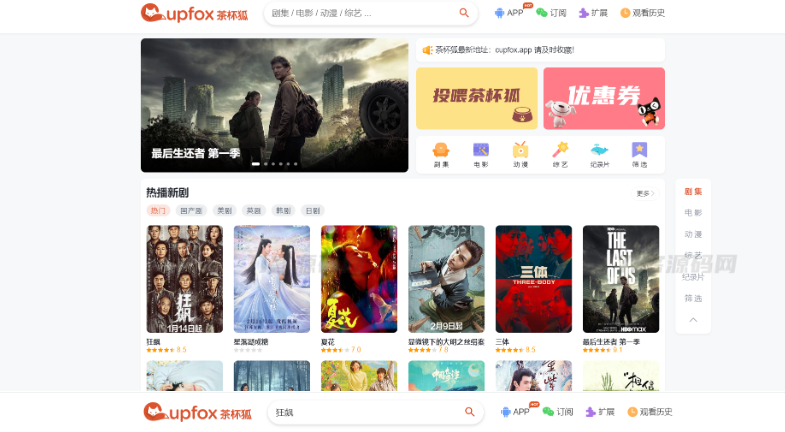Click the 最后生还者 第一季 title under poster
785x432 pixels.
(x=611, y=342)
